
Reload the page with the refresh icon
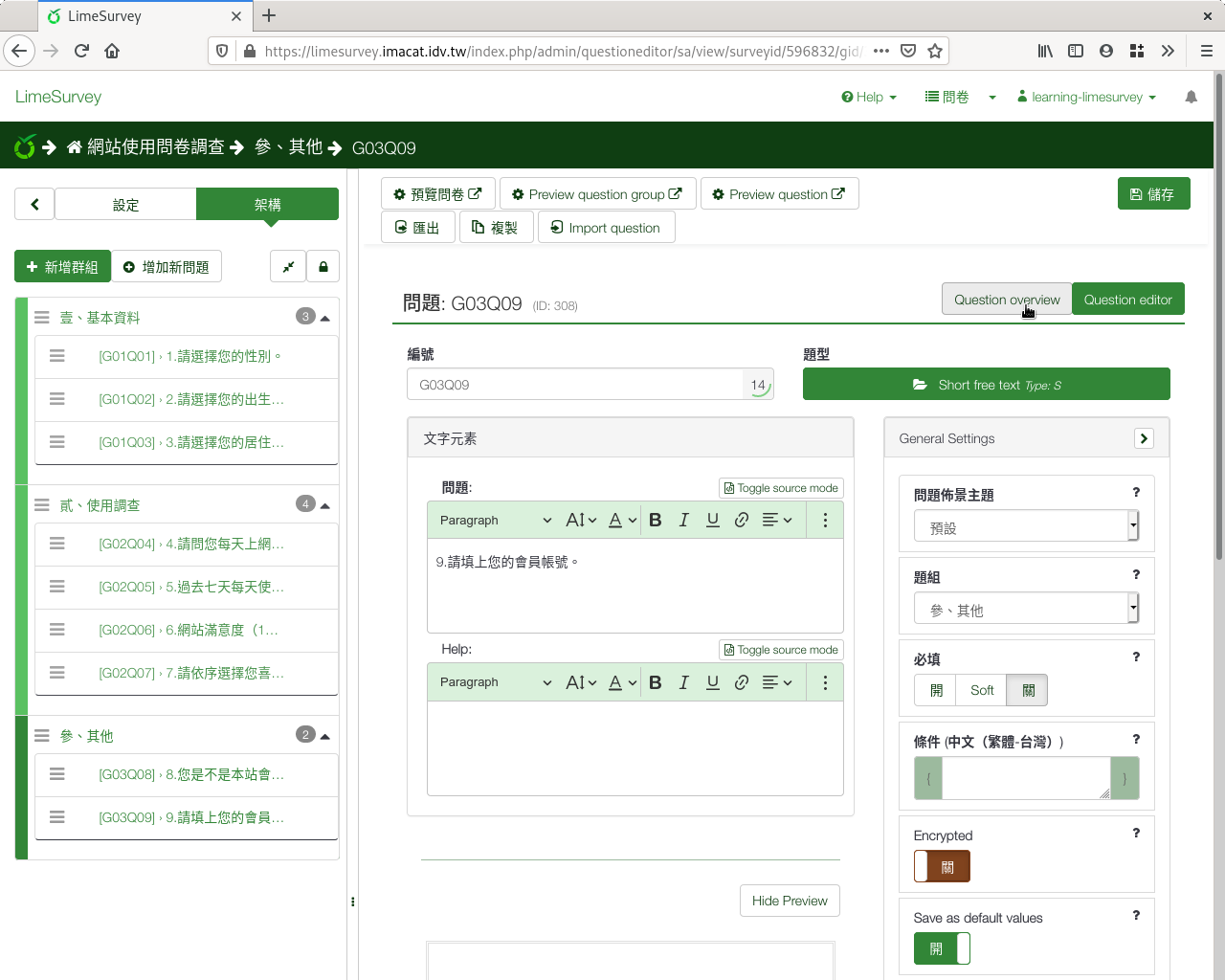click(81, 51)
